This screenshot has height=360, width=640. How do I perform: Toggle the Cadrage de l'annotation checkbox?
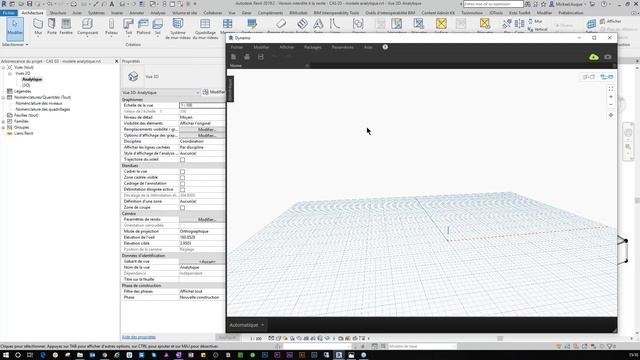(x=182, y=184)
